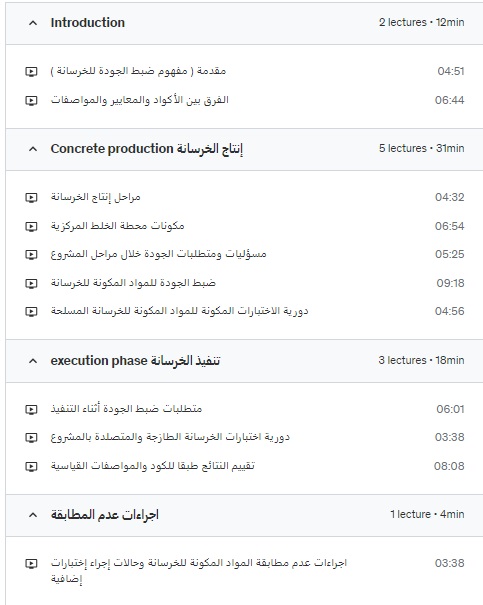Image resolution: width=483 pixels, height=605 pixels.
Task: Click video icon of 04:51 lecture
Action: 31,71
